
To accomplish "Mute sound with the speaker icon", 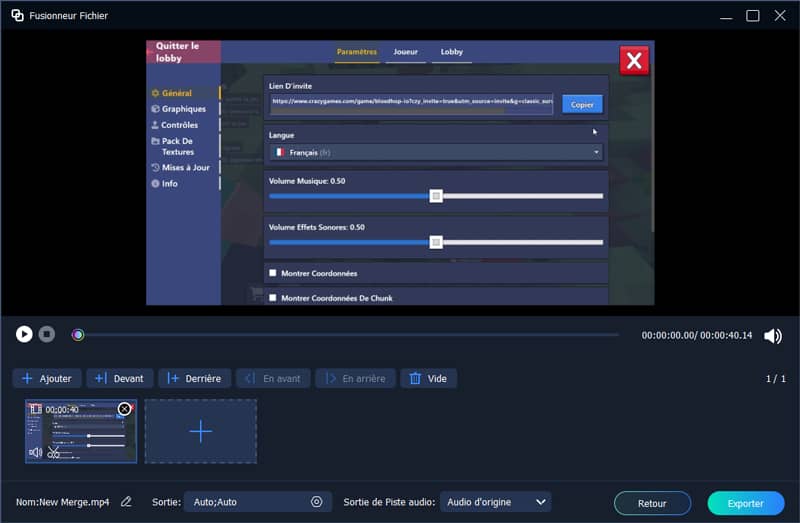I will click(772, 336).
